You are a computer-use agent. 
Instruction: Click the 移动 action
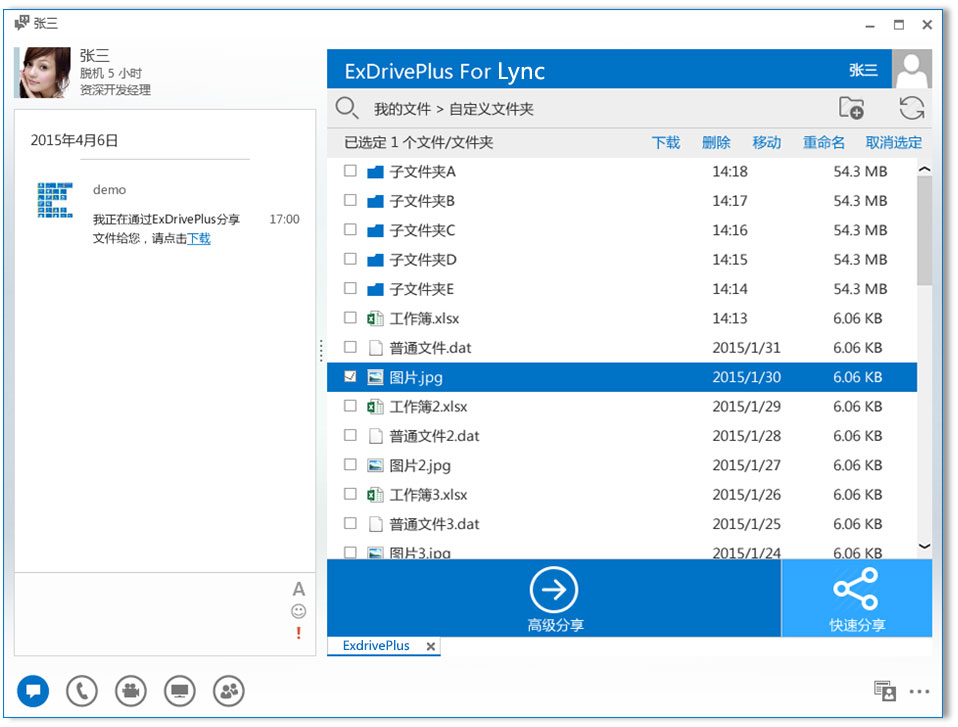click(x=767, y=142)
